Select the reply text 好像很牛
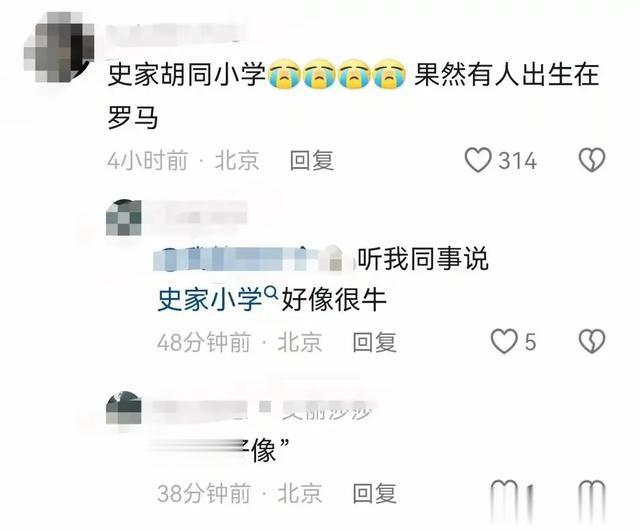The width and height of the screenshot is (640, 531). pyautogui.click(x=334, y=299)
